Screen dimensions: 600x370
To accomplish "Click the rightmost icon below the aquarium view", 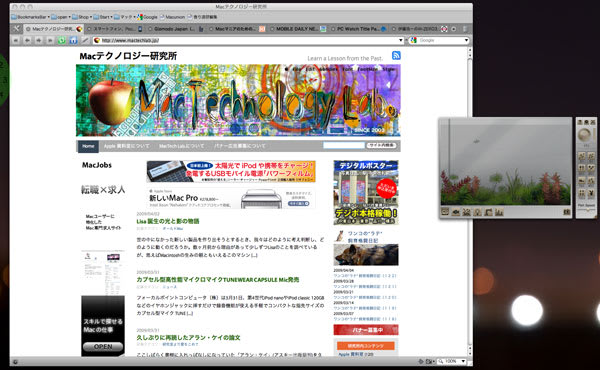I will tap(567, 212).
